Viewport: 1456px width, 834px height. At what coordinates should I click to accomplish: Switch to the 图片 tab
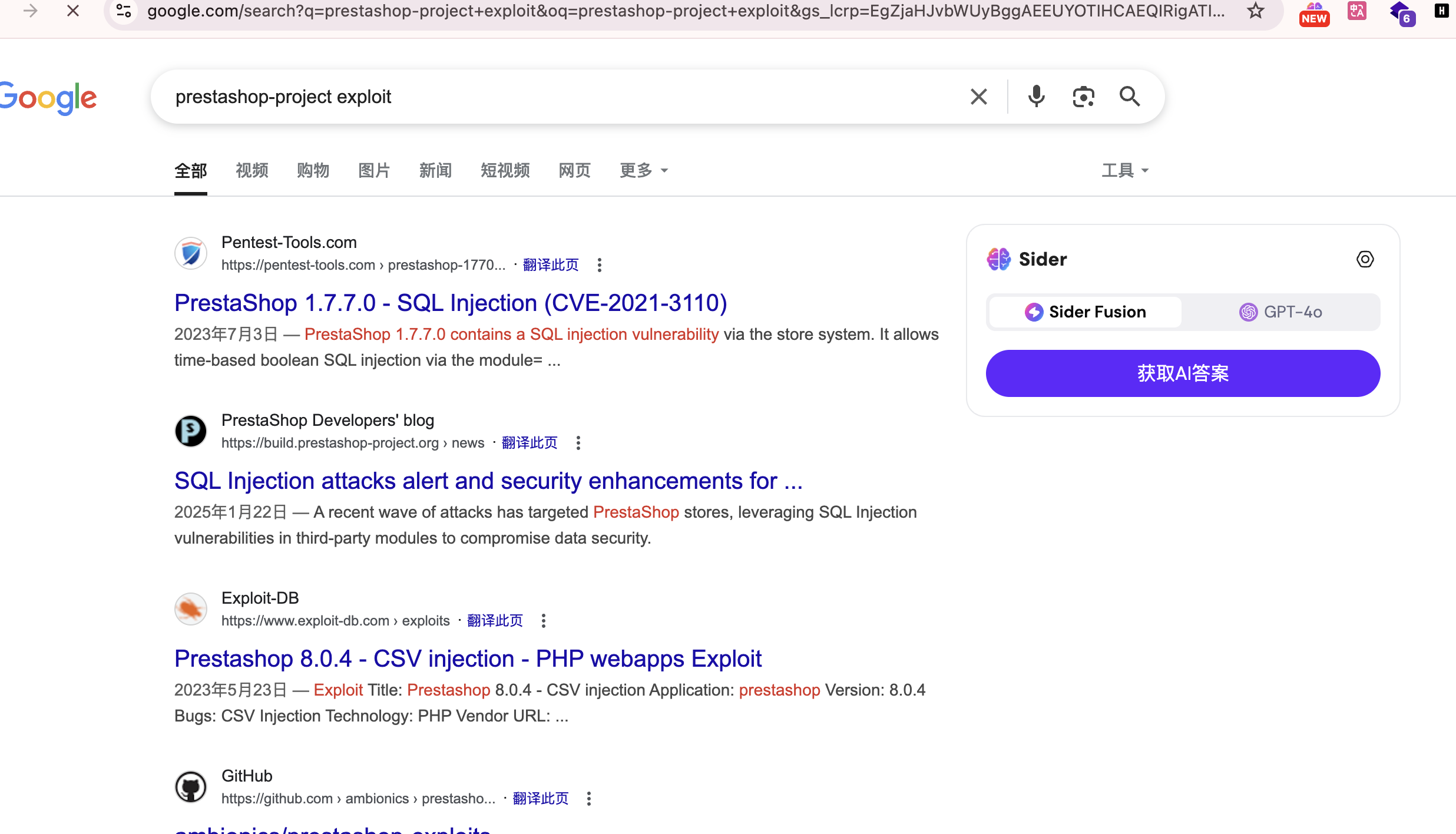click(x=375, y=171)
